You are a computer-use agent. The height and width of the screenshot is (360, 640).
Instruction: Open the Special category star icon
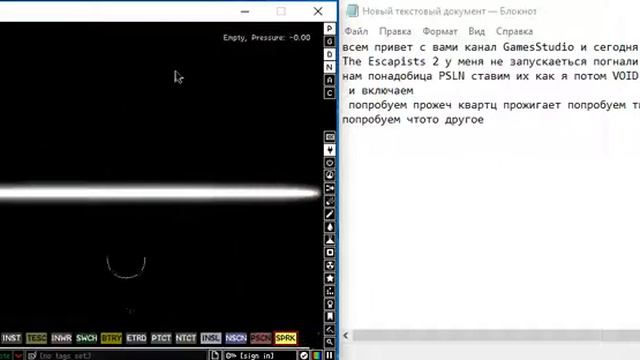tap(330, 278)
